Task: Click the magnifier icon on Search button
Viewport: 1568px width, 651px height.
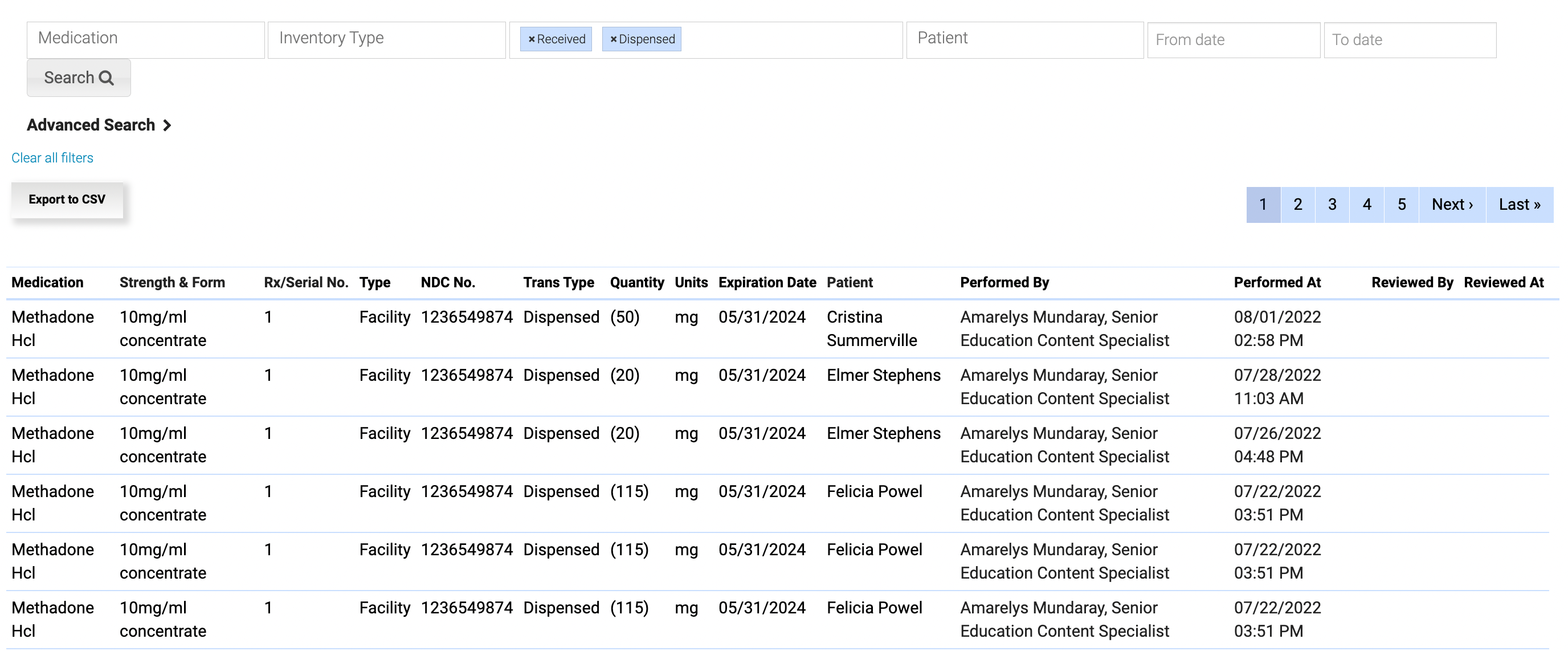Action: (x=107, y=78)
